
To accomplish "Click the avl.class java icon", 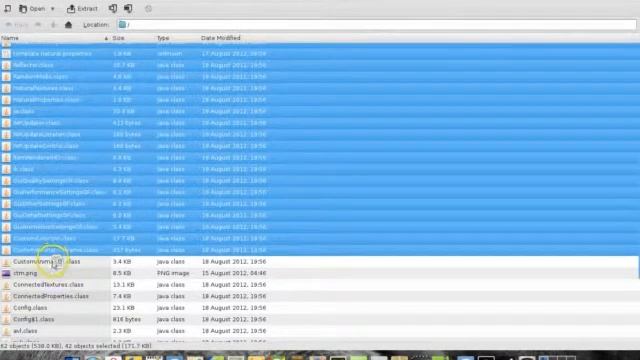I will (6, 331).
